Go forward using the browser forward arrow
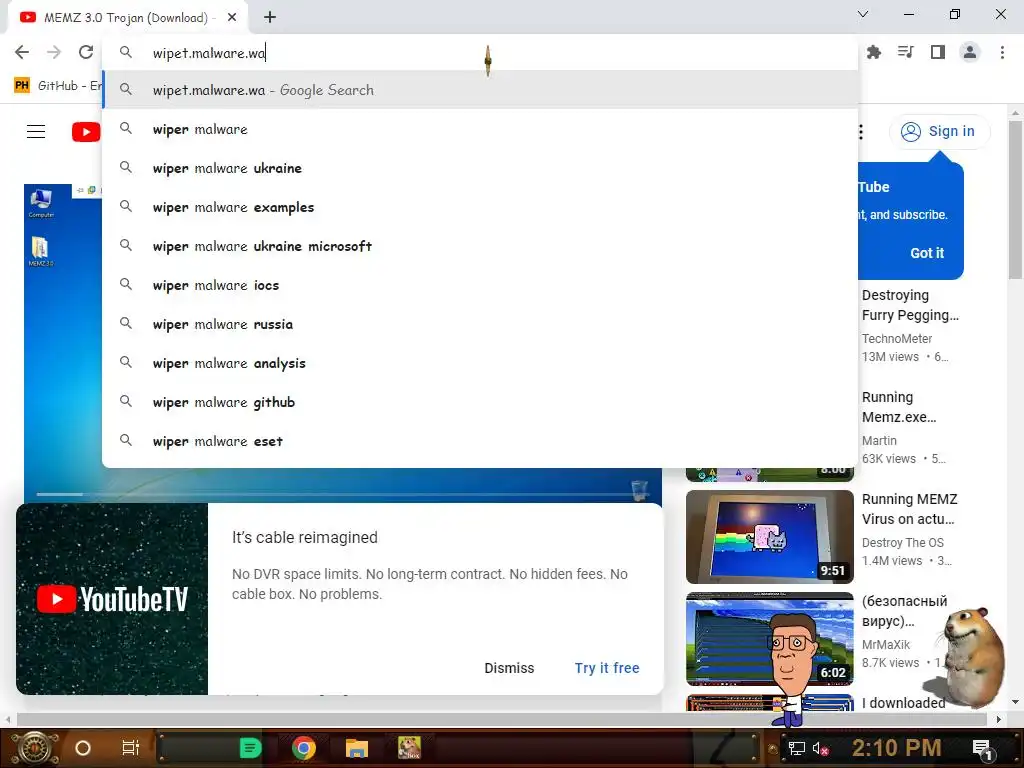This screenshot has height=768, width=1024. pyautogui.click(x=54, y=52)
